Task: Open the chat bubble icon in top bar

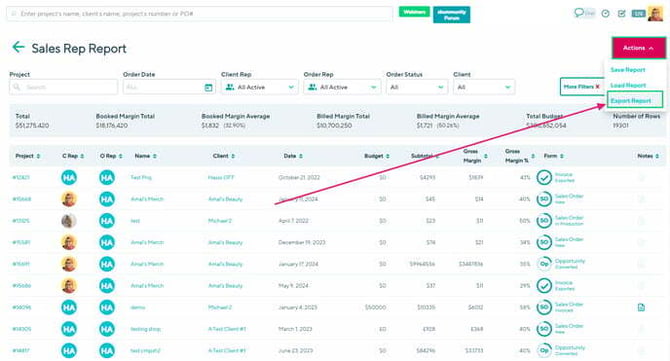Action: [579, 12]
